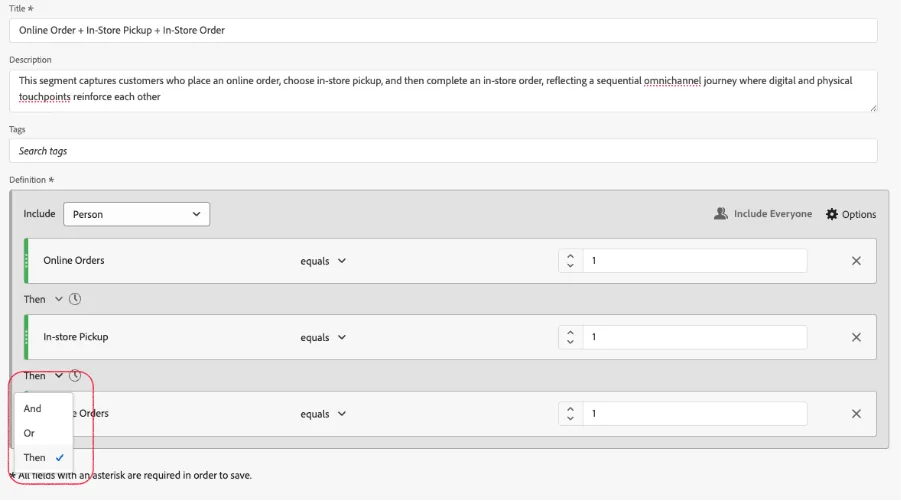Click the Description text area
The width and height of the screenshot is (901, 501).
(x=443, y=91)
